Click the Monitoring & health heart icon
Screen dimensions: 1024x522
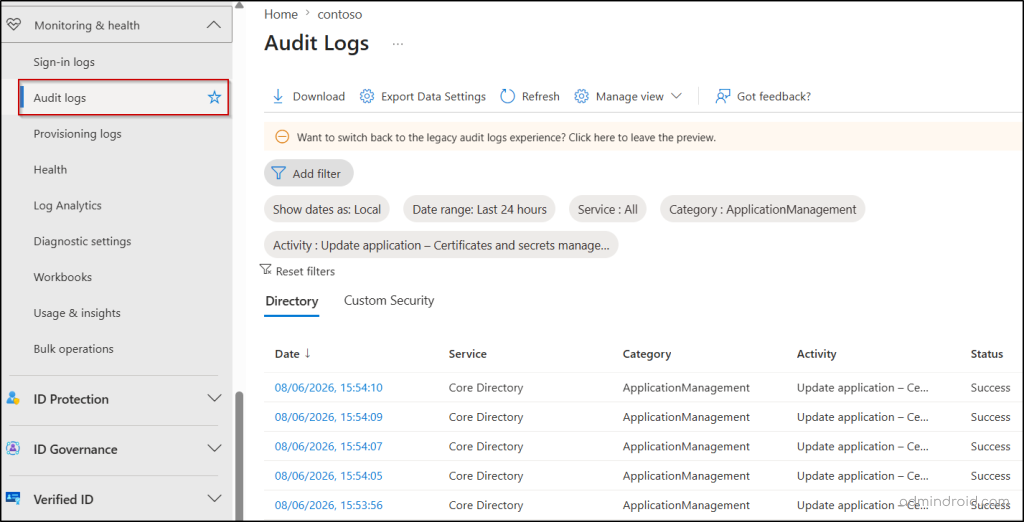click(x=14, y=25)
